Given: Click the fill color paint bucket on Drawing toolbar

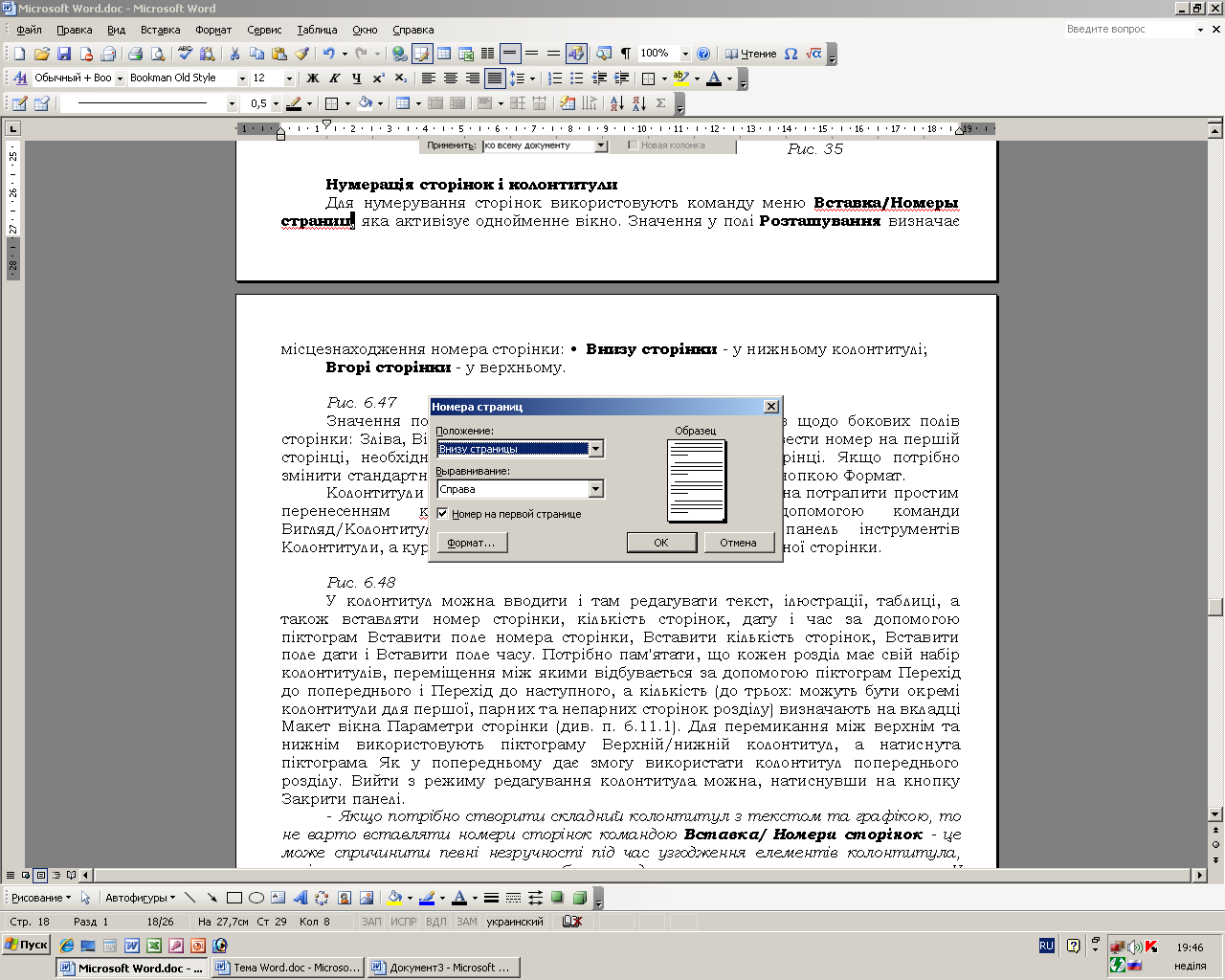Looking at the screenshot, I should (x=393, y=898).
